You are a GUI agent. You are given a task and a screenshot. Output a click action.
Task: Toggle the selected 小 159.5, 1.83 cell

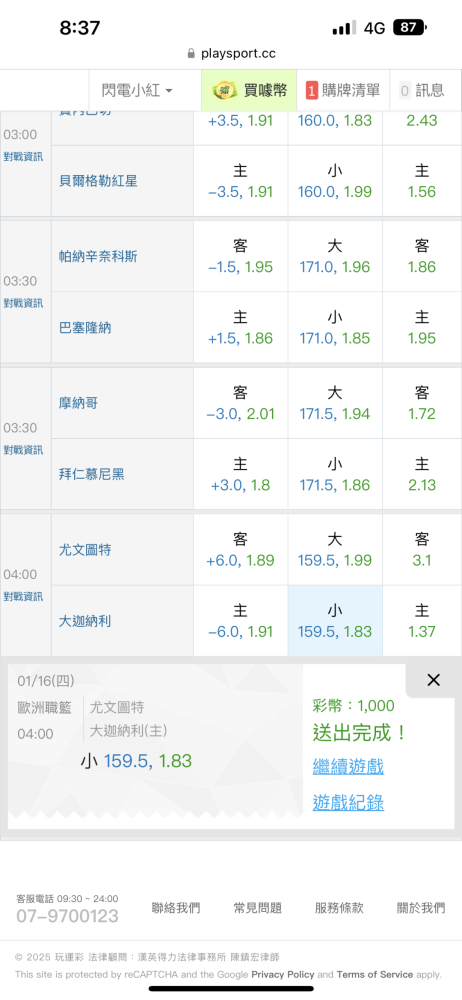tap(335, 621)
